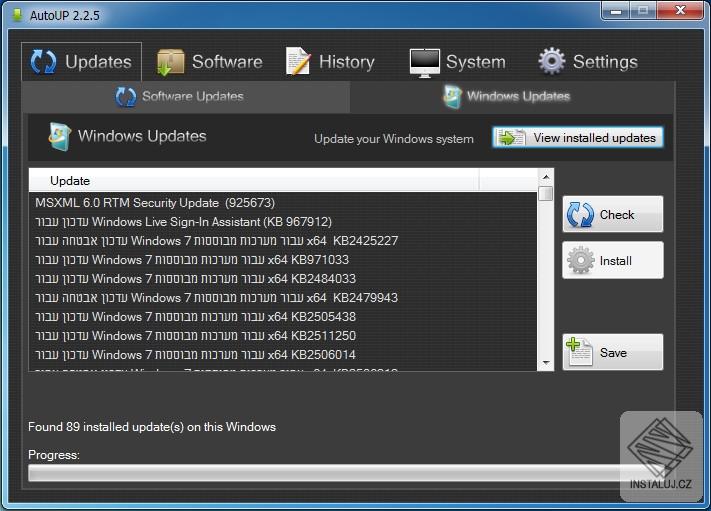Select MSXML 6.0 RTM Security Update row
The image size is (711, 511).
283,203
